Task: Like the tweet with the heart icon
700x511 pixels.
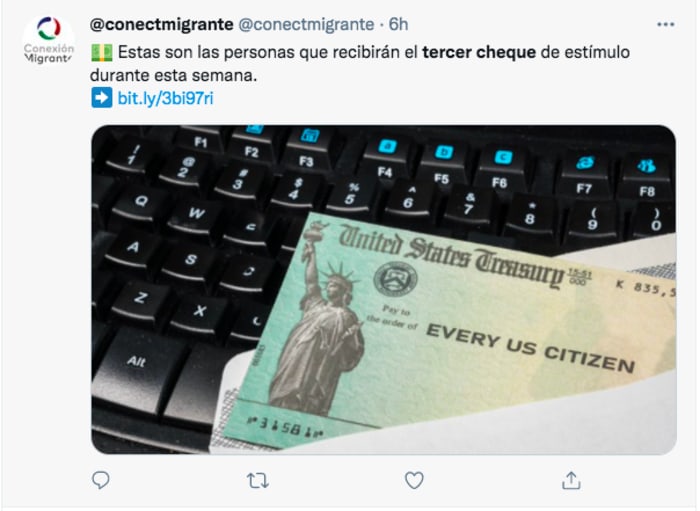Action: [x=414, y=481]
